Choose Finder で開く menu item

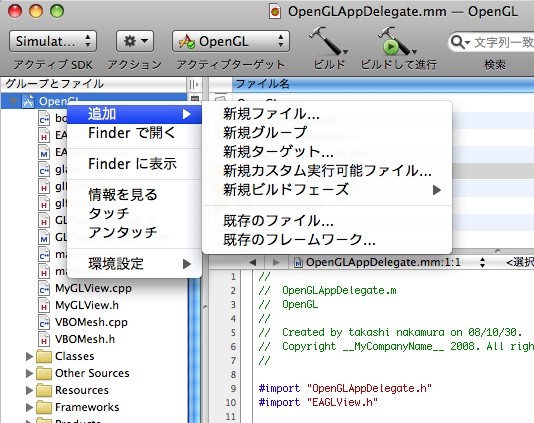click(135, 133)
